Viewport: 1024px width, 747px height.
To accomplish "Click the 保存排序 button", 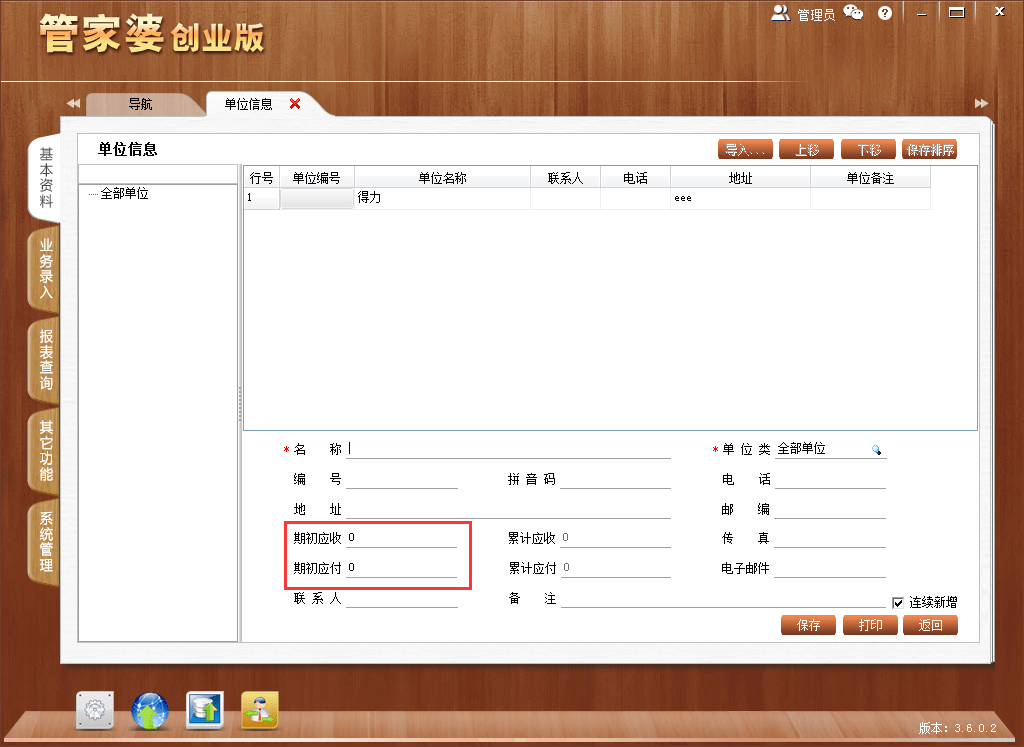I will (x=929, y=149).
